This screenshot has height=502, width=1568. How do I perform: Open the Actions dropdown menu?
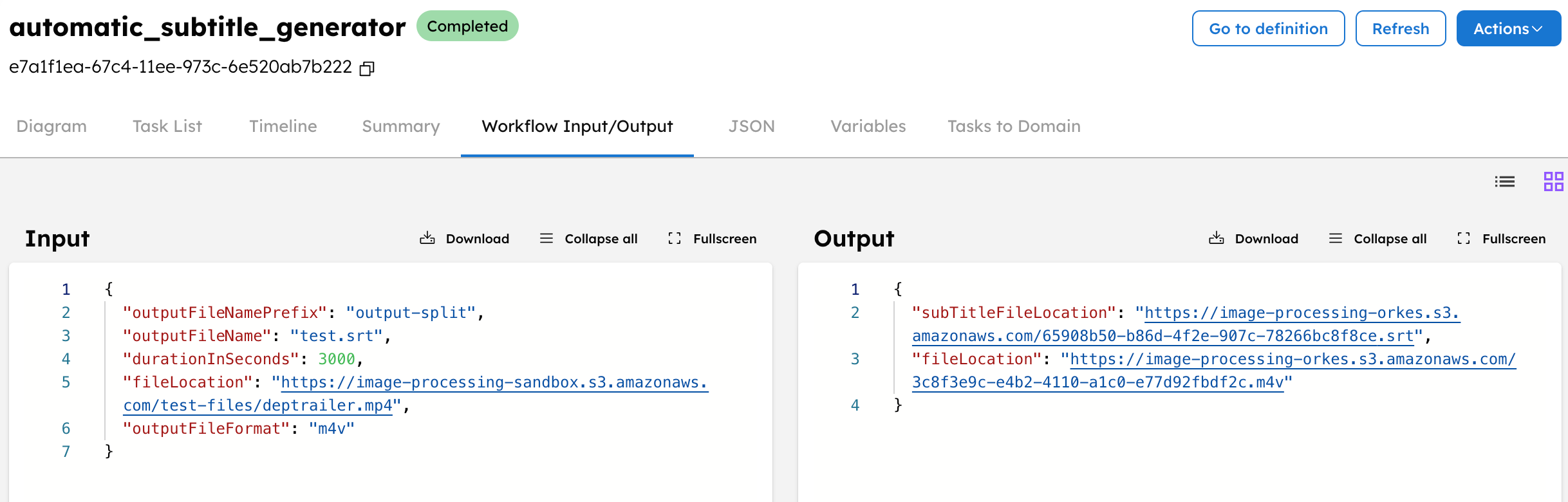point(1508,28)
